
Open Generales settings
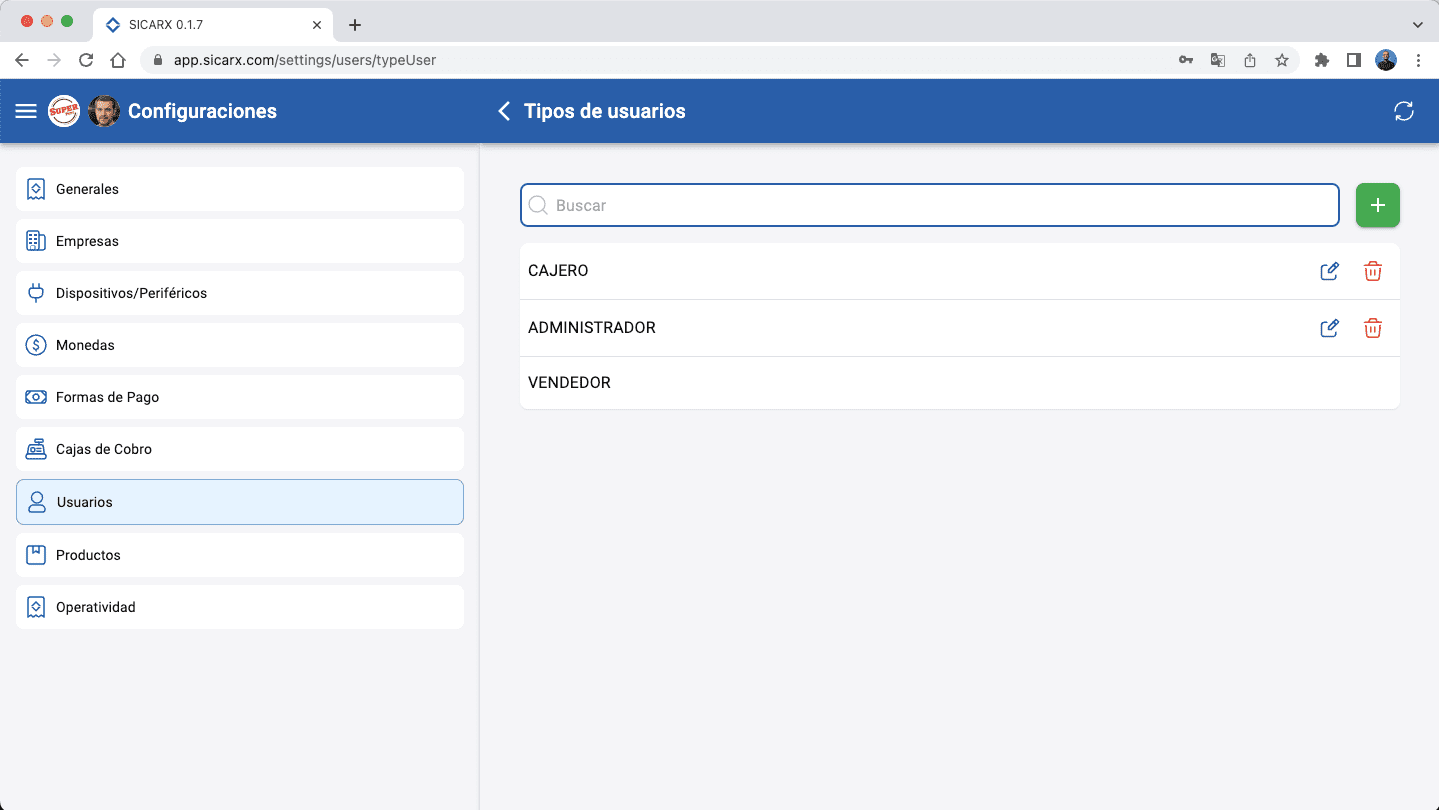tap(240, 189)
